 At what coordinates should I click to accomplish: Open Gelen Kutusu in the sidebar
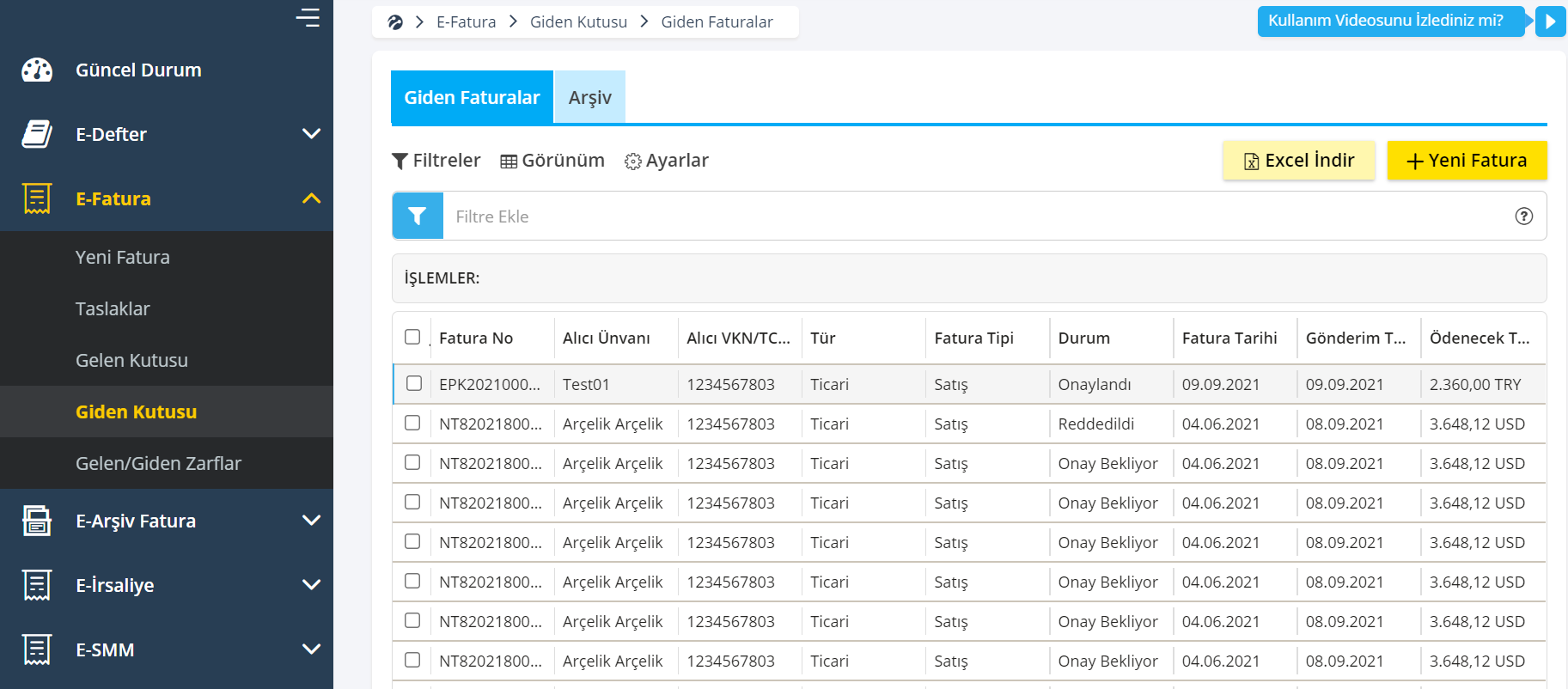tap(131, 360)
